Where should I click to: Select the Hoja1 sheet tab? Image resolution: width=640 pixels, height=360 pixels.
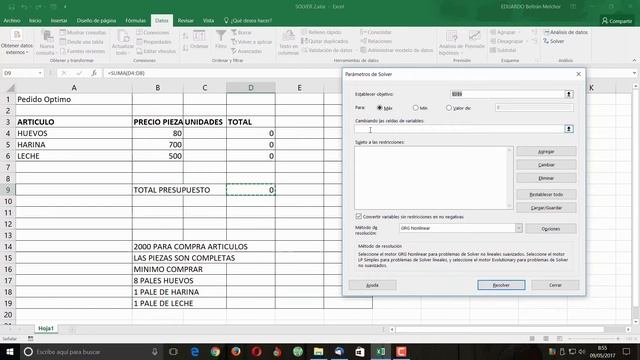coord(46,328)
